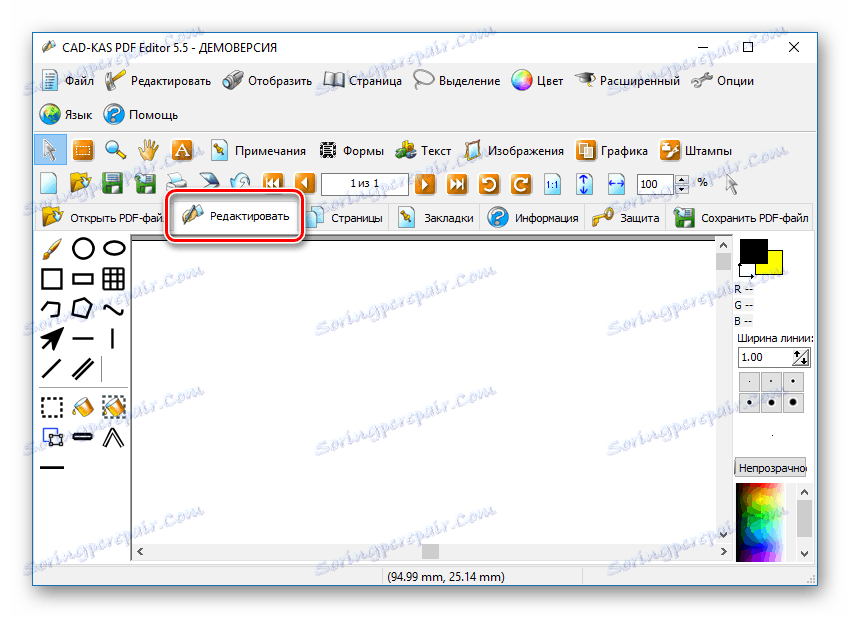Select the arrow pointer tool

coord(50,150)
